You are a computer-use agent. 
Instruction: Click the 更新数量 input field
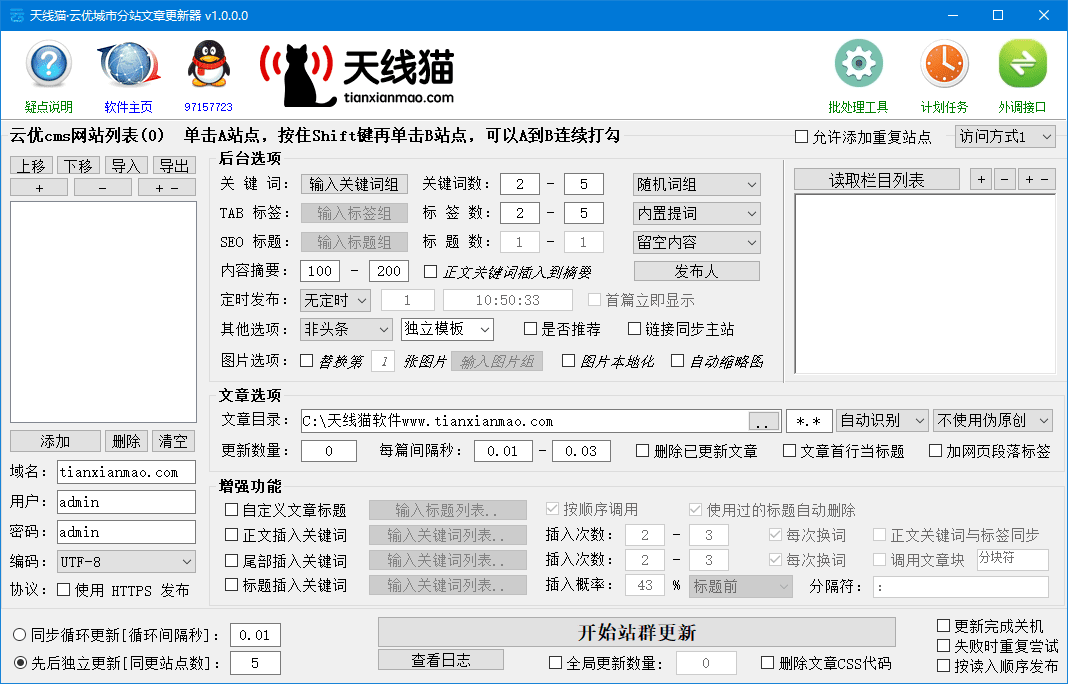click(x=329, y=451)
